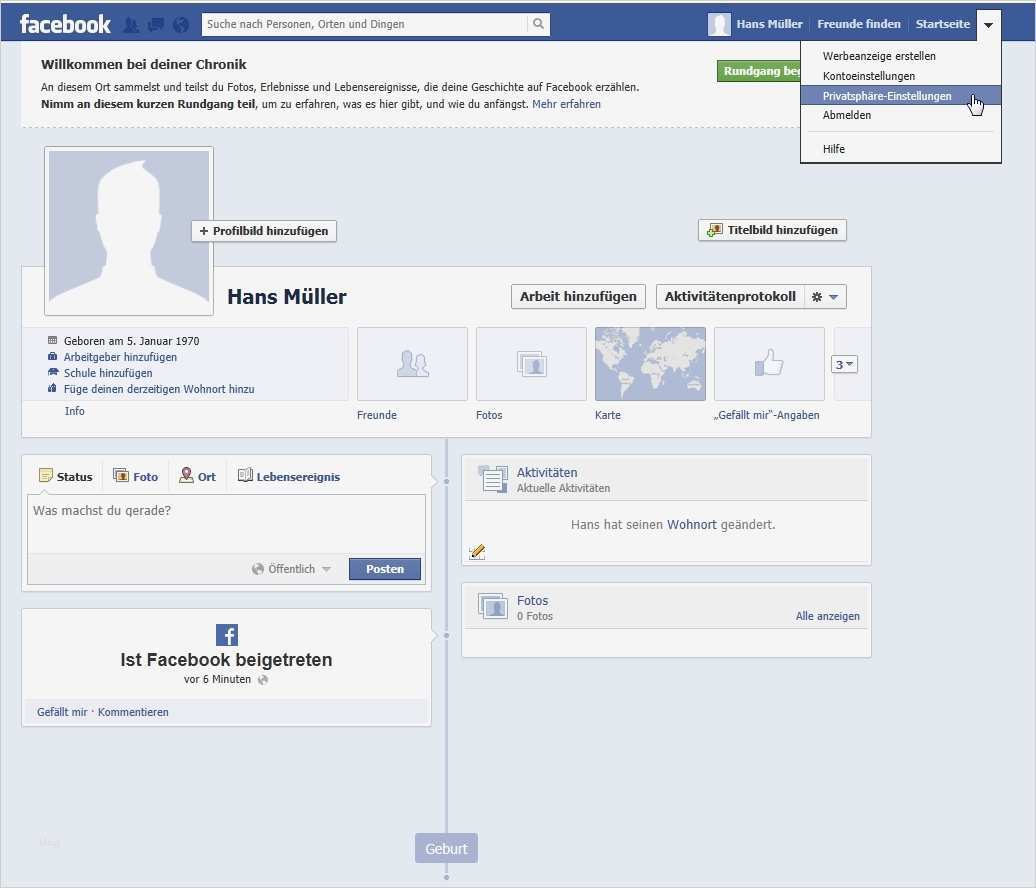The height and width of the screenshot is (888, 1036).
Task: Click the Geburt timeline marker
Action: click(x=446, y=848)
